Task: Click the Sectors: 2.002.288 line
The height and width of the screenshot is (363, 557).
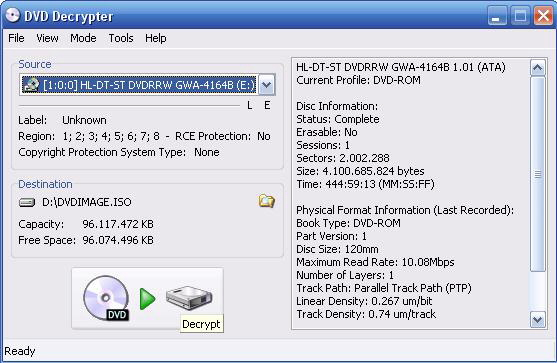Action: [x=343, y=158]
